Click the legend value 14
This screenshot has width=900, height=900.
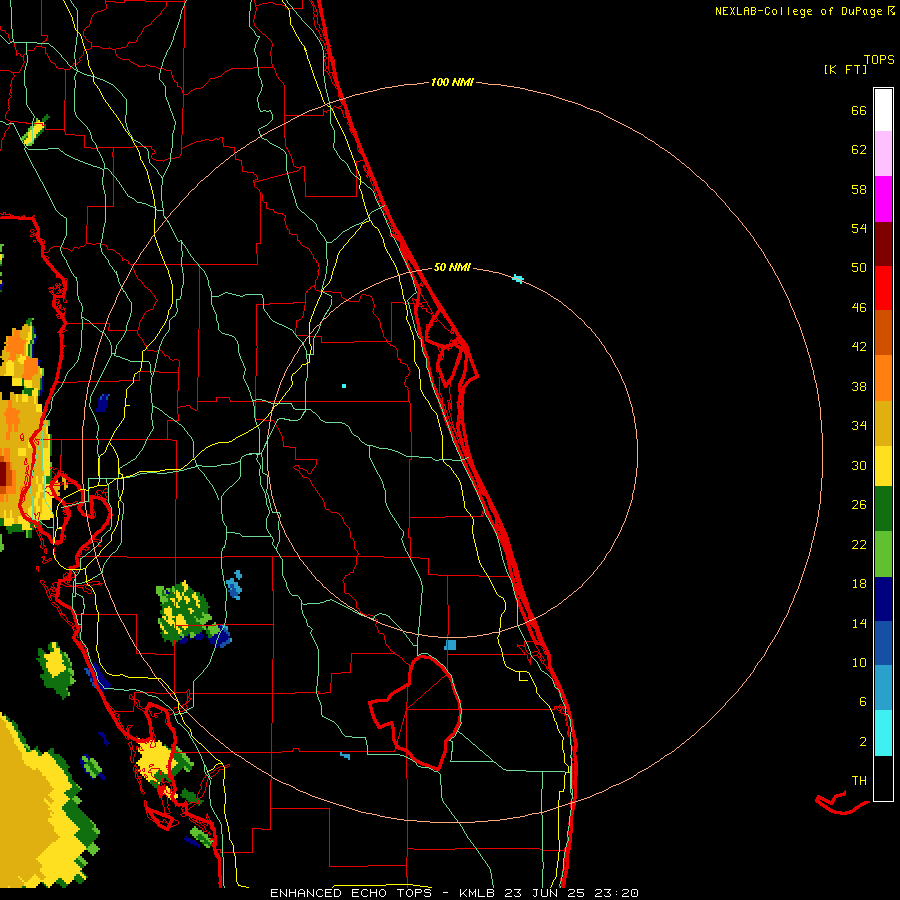click(859, 623)
